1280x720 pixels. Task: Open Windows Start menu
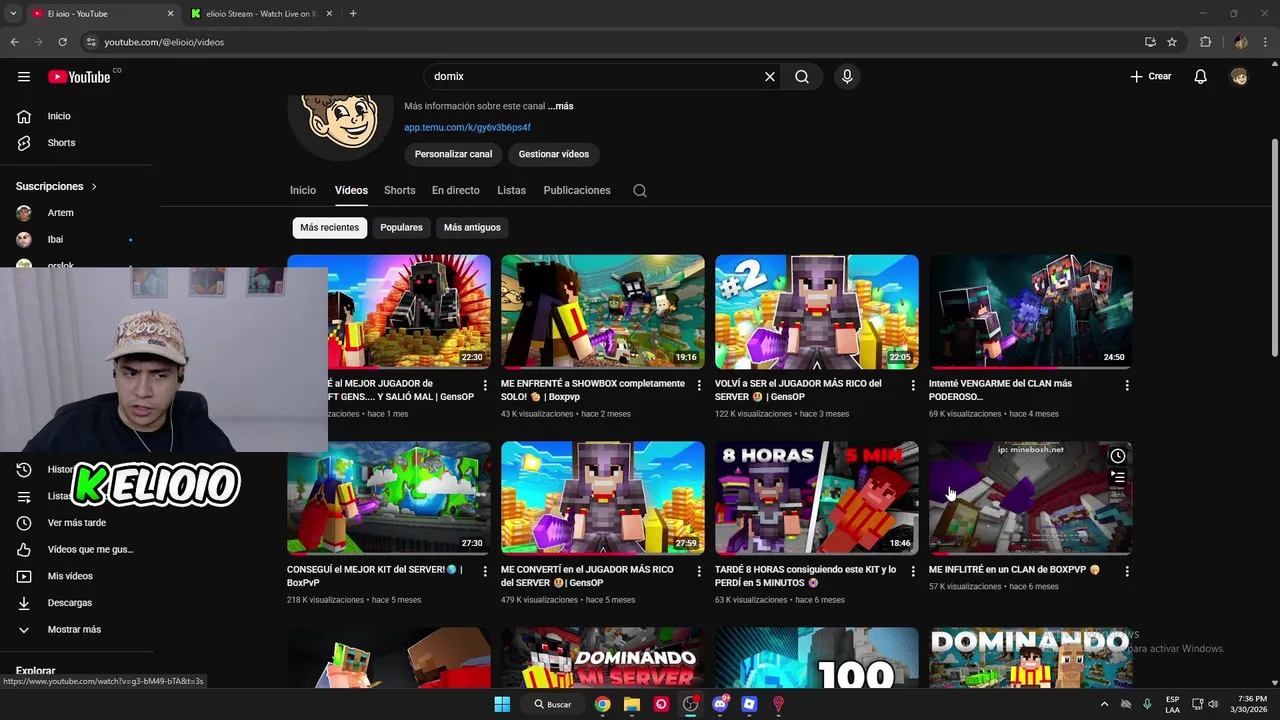pyautogui.click(x=502, y=704)
